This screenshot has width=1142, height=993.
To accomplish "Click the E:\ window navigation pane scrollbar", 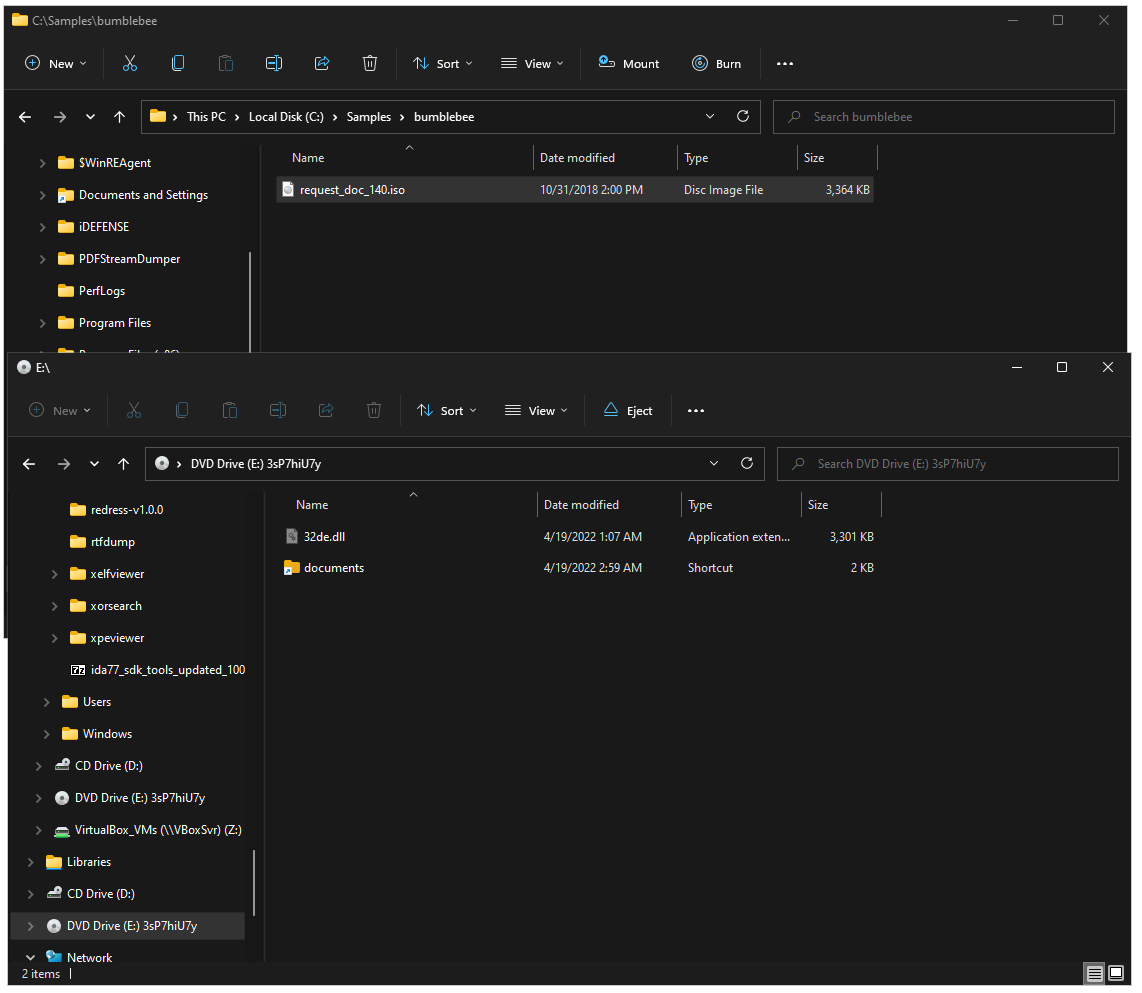I will [254, 883].
